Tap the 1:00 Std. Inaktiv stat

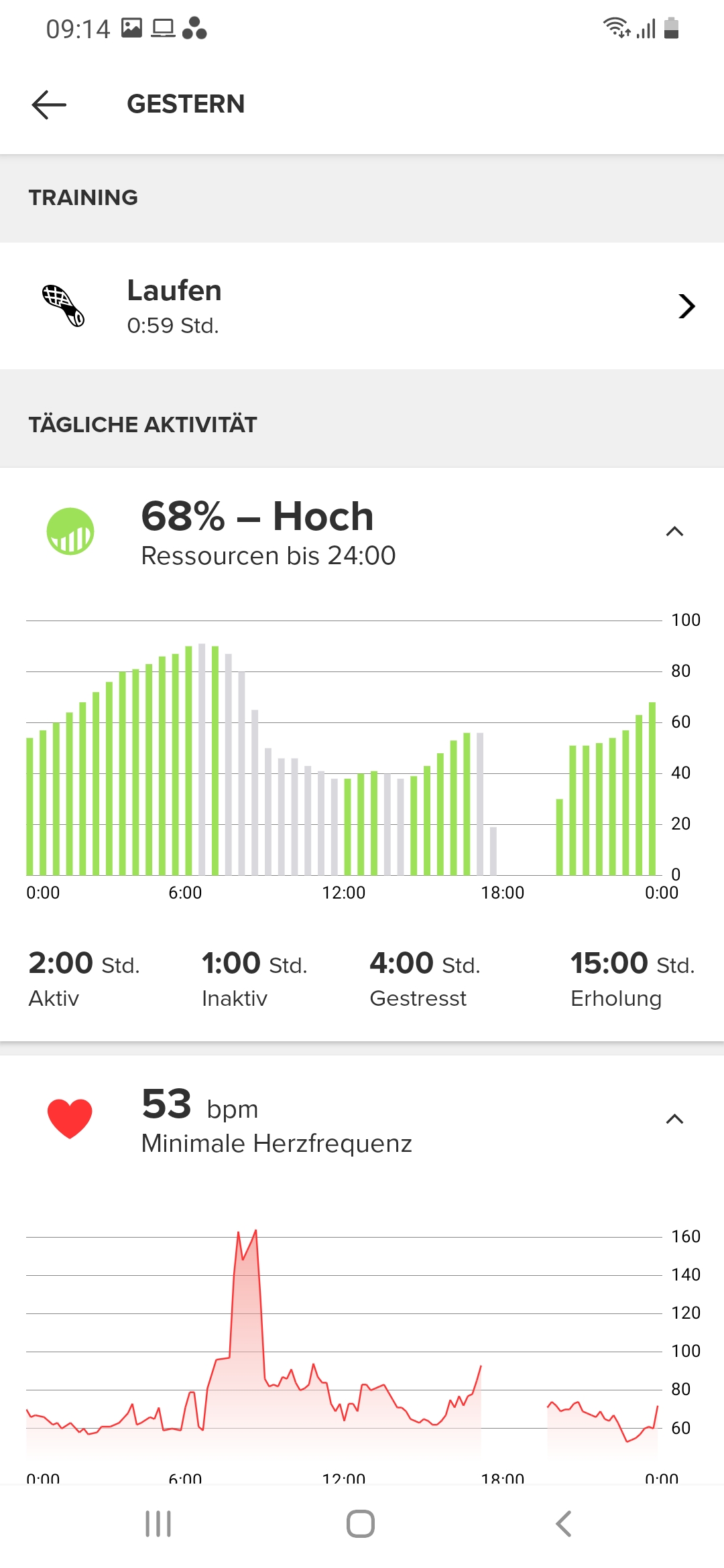point(254,979)
